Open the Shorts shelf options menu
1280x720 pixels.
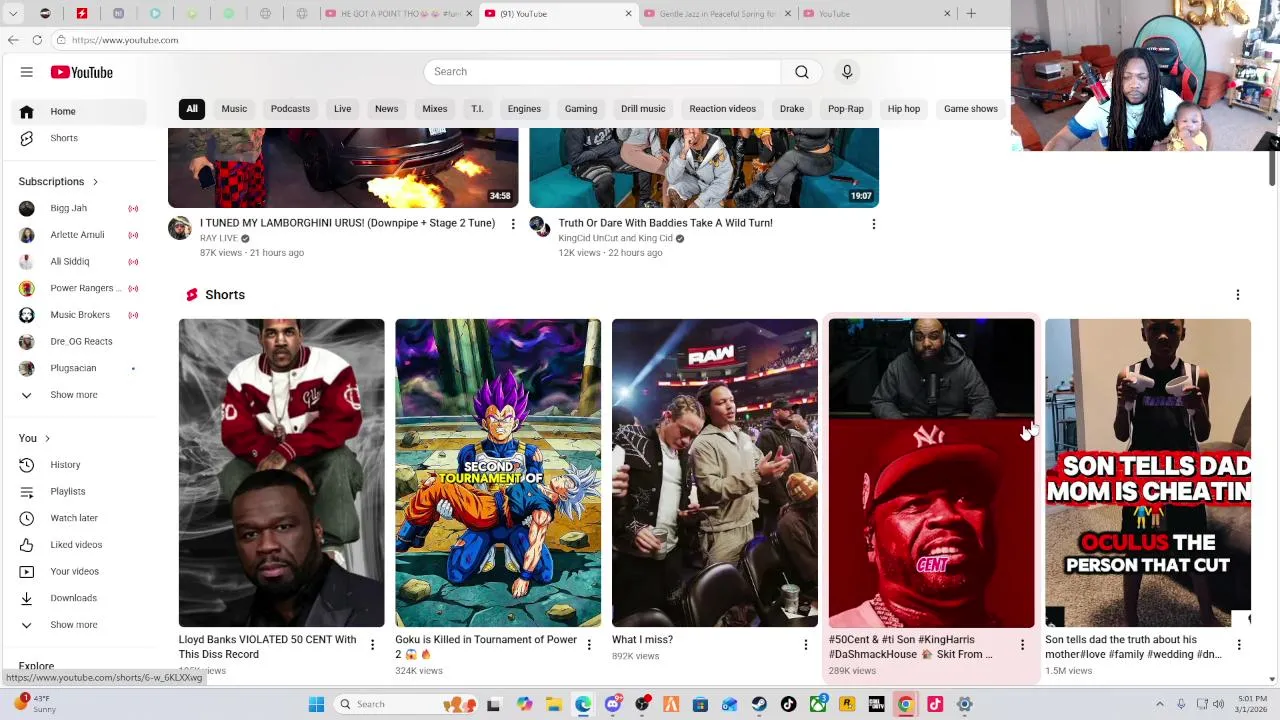pyautogui.click(x=1238, y=295)
